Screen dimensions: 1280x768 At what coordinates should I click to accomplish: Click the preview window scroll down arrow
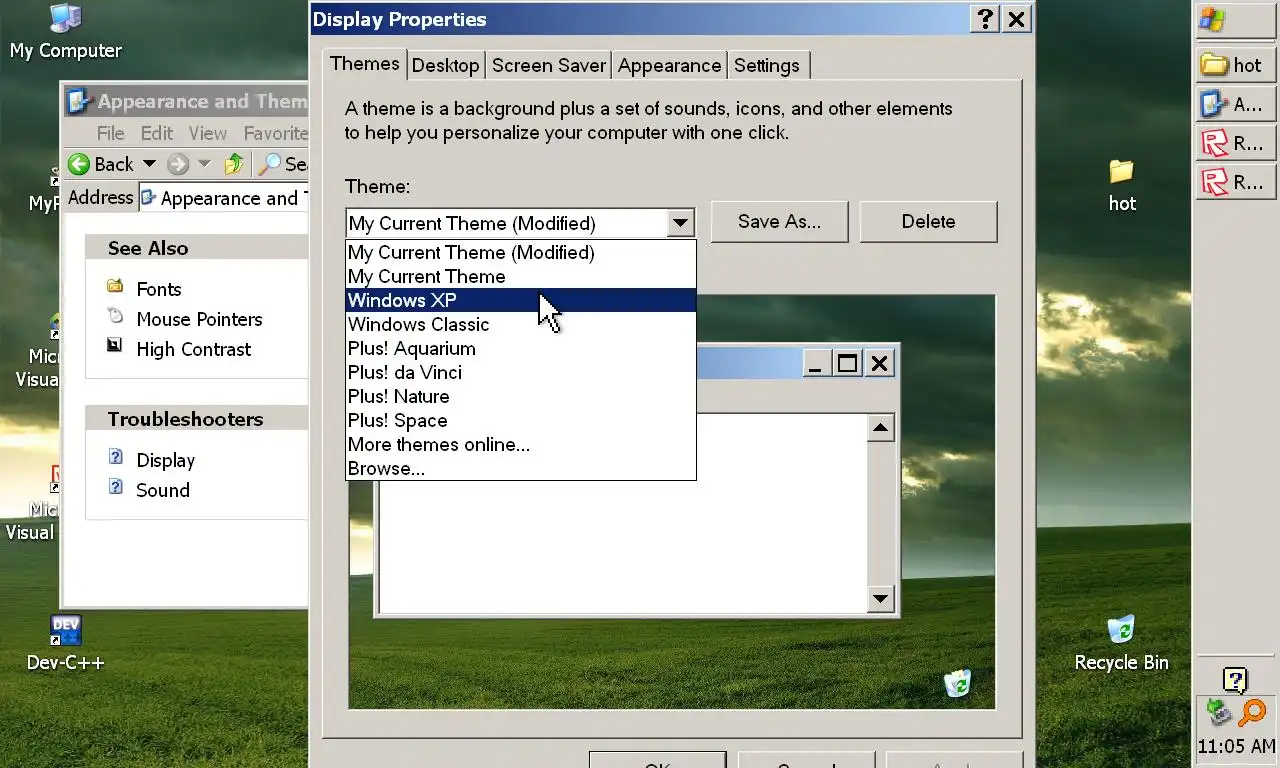[x=880, y=599]
